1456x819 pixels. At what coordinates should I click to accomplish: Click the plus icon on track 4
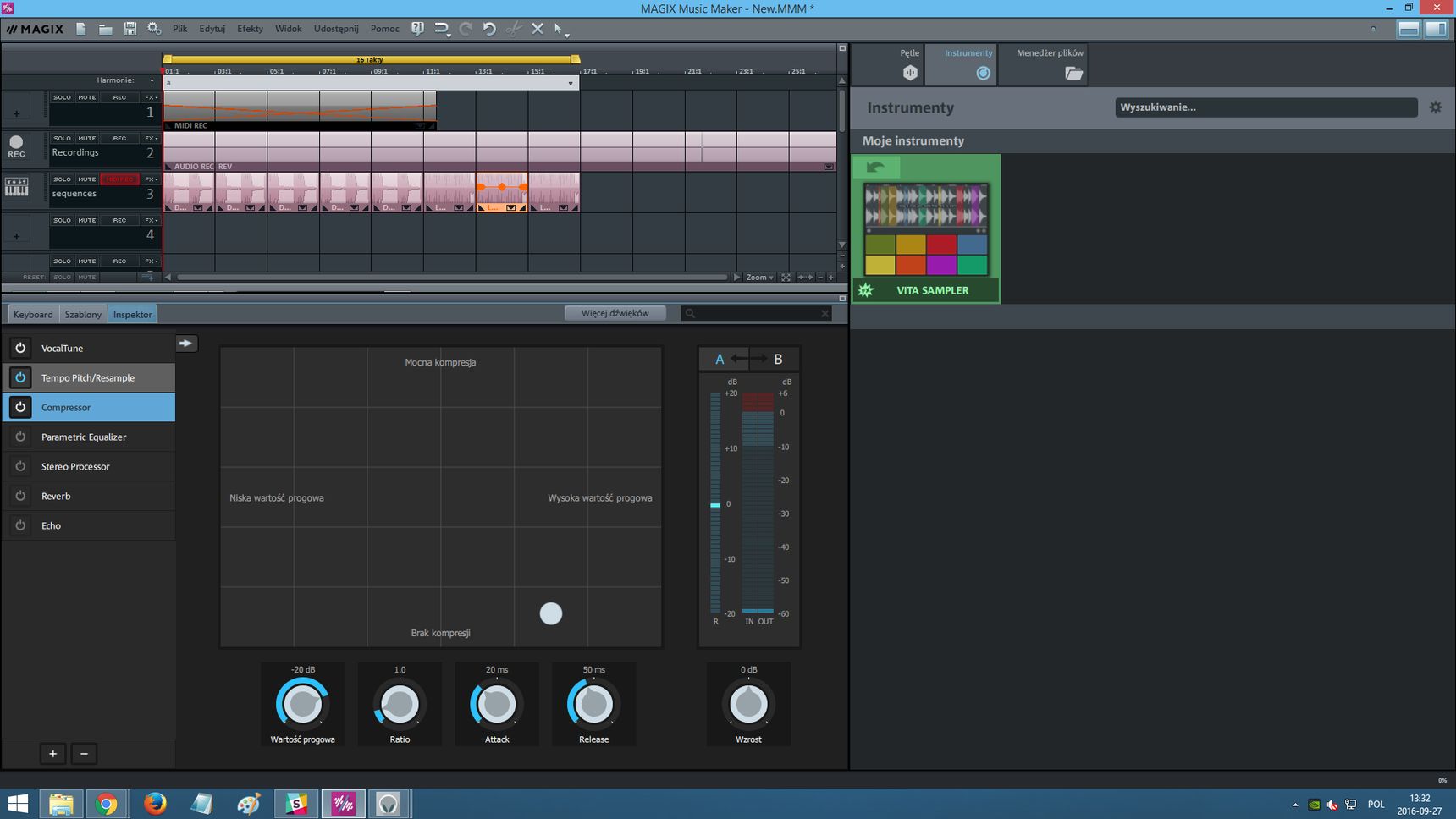pos(16,237)
